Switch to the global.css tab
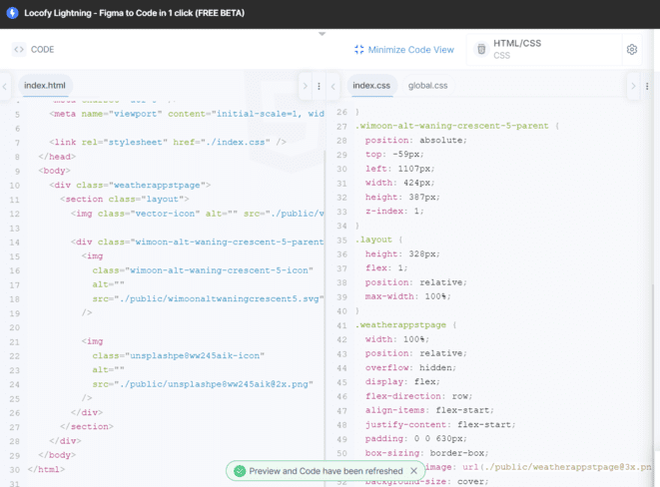The width and height of the screenshot is (660, 487). [x=428, y=85]
